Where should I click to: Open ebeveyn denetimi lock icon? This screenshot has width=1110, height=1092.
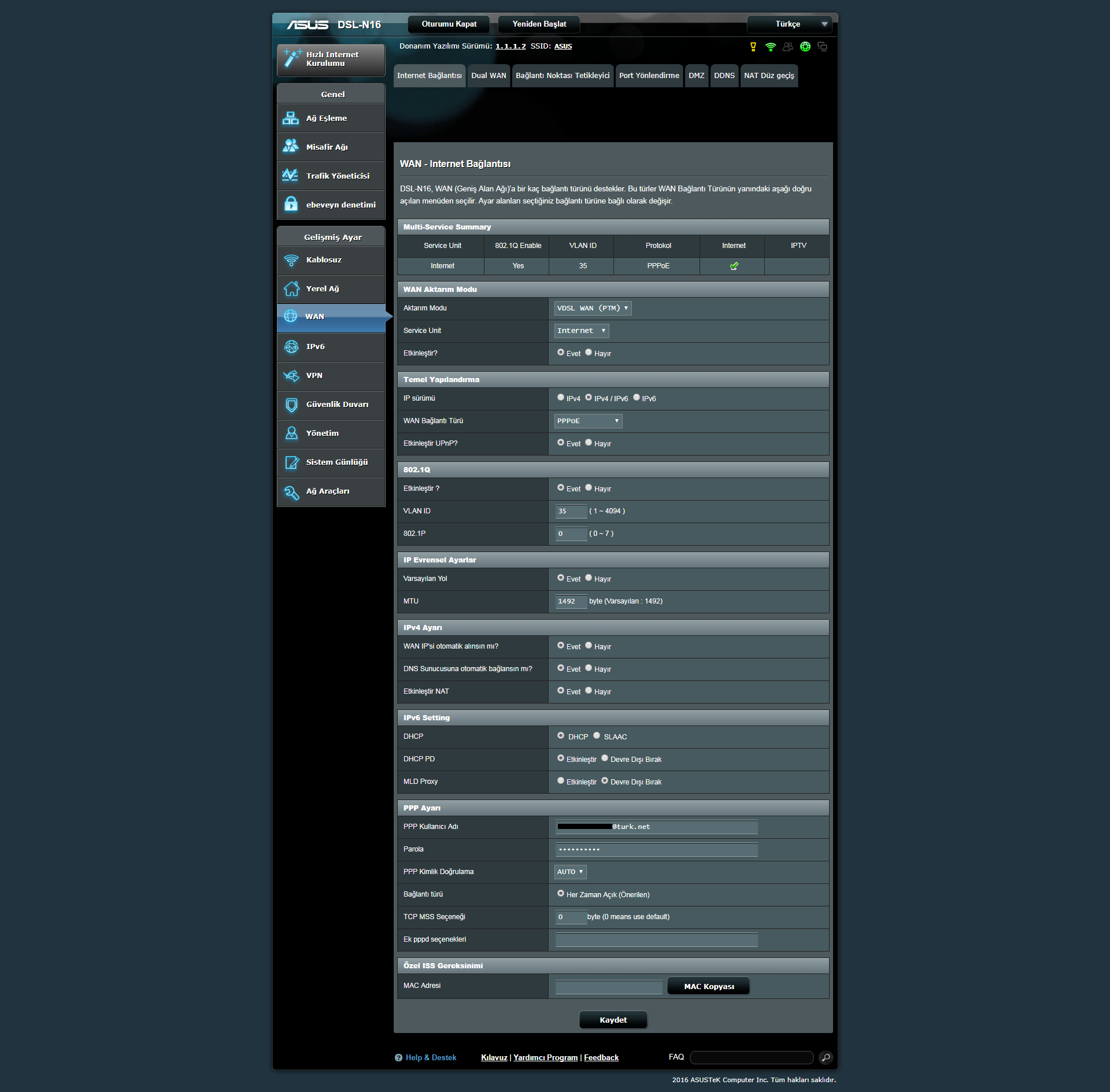pyautogui.click(x=291, y=205)
